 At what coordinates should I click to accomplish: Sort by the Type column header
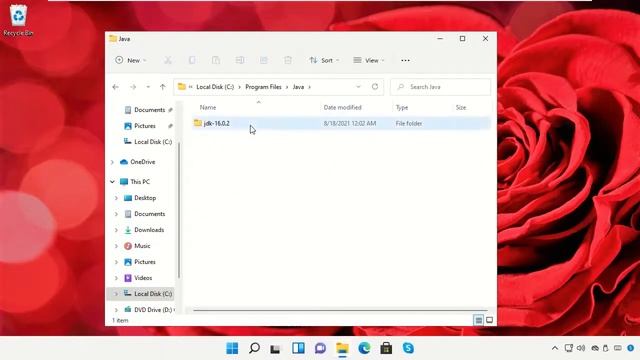pos(402,107)
